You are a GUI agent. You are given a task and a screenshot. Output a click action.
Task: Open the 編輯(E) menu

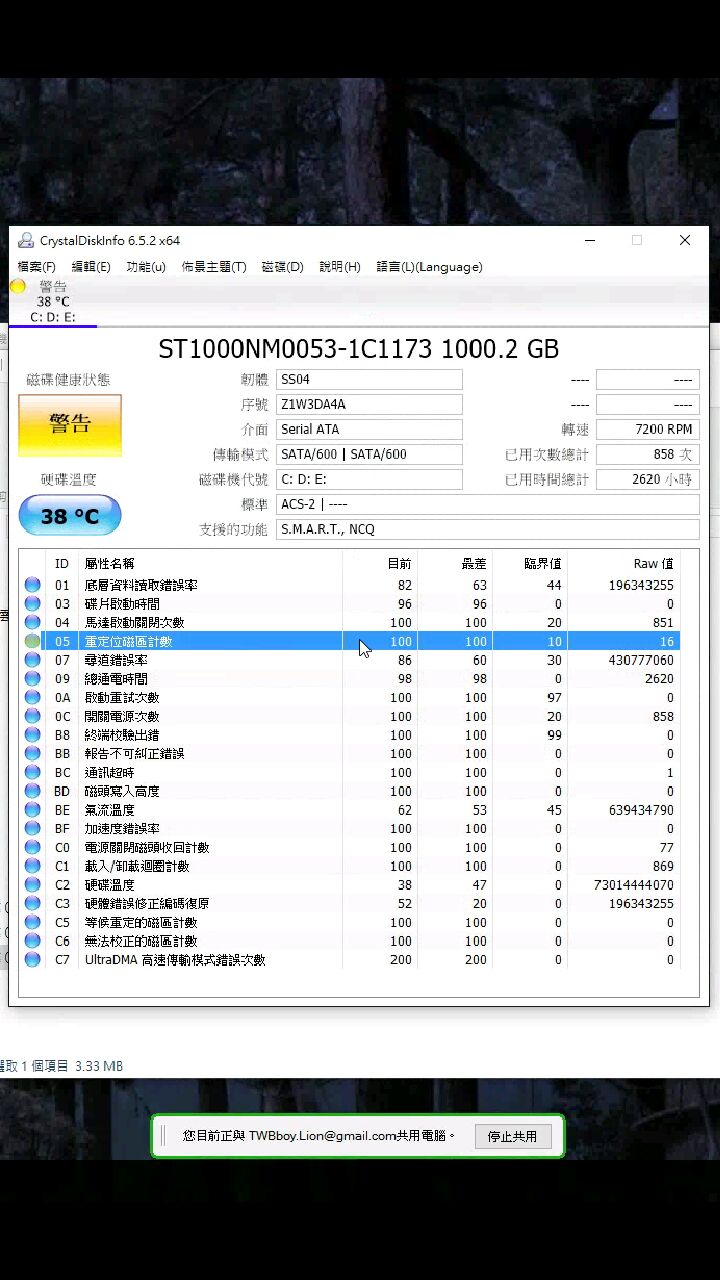click(x=91, y=267)
